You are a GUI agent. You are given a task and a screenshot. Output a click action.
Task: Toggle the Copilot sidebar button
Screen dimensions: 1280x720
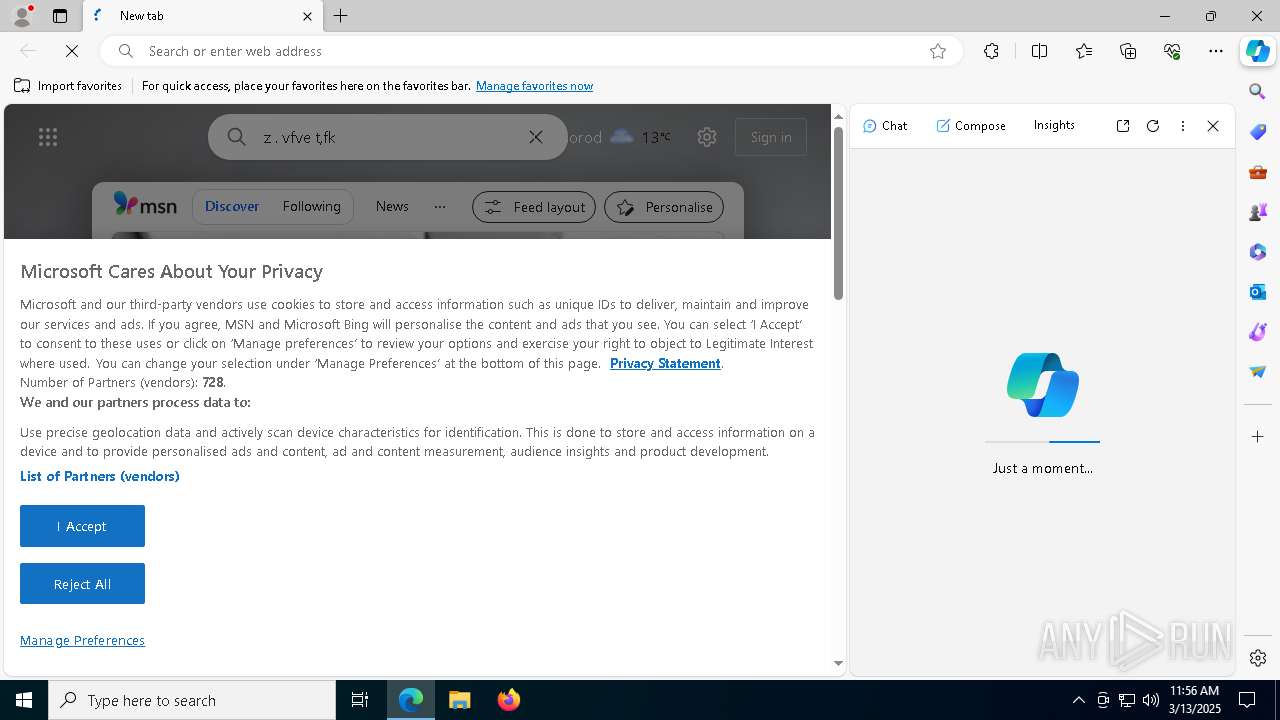1258,51
